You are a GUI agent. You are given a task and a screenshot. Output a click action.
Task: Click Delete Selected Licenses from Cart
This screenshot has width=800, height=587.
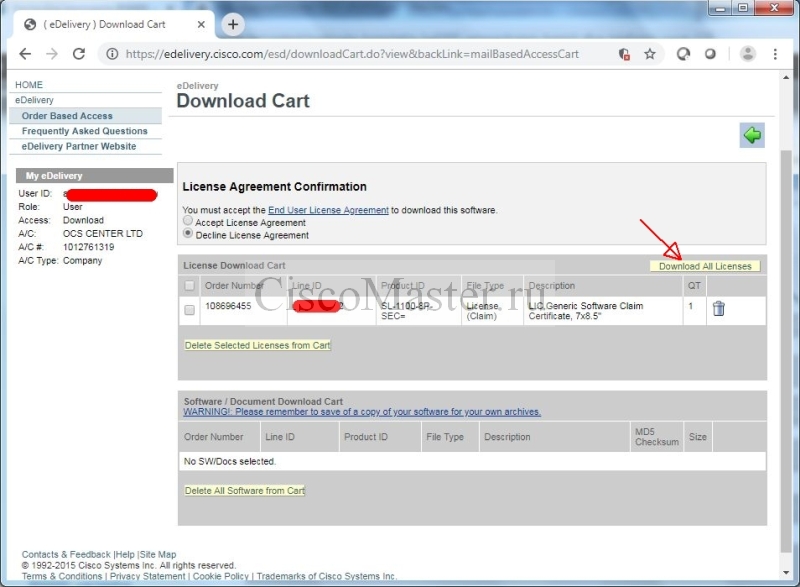257,345
